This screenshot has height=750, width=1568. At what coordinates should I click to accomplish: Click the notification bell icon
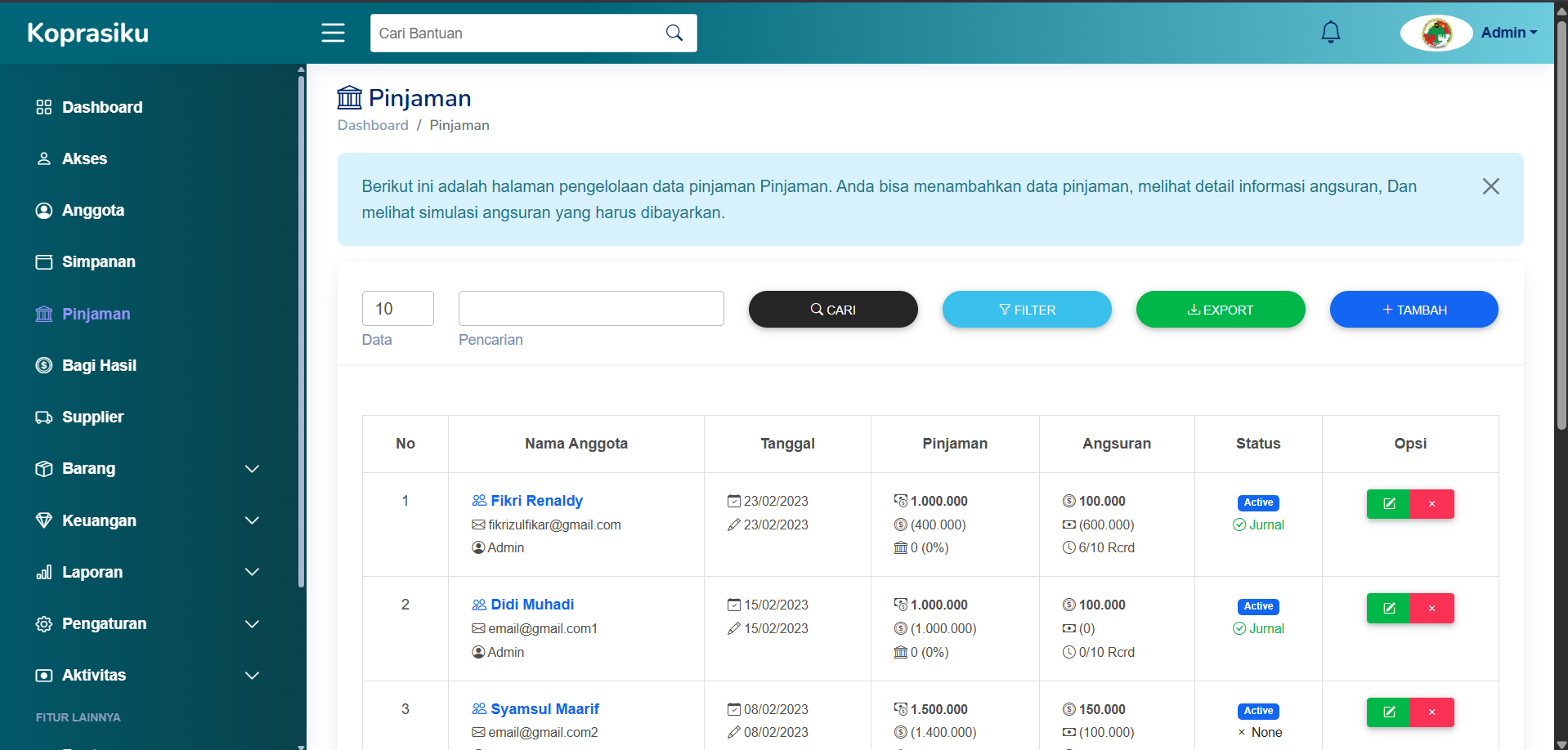pyautogui.click(x=1330, y=32)
